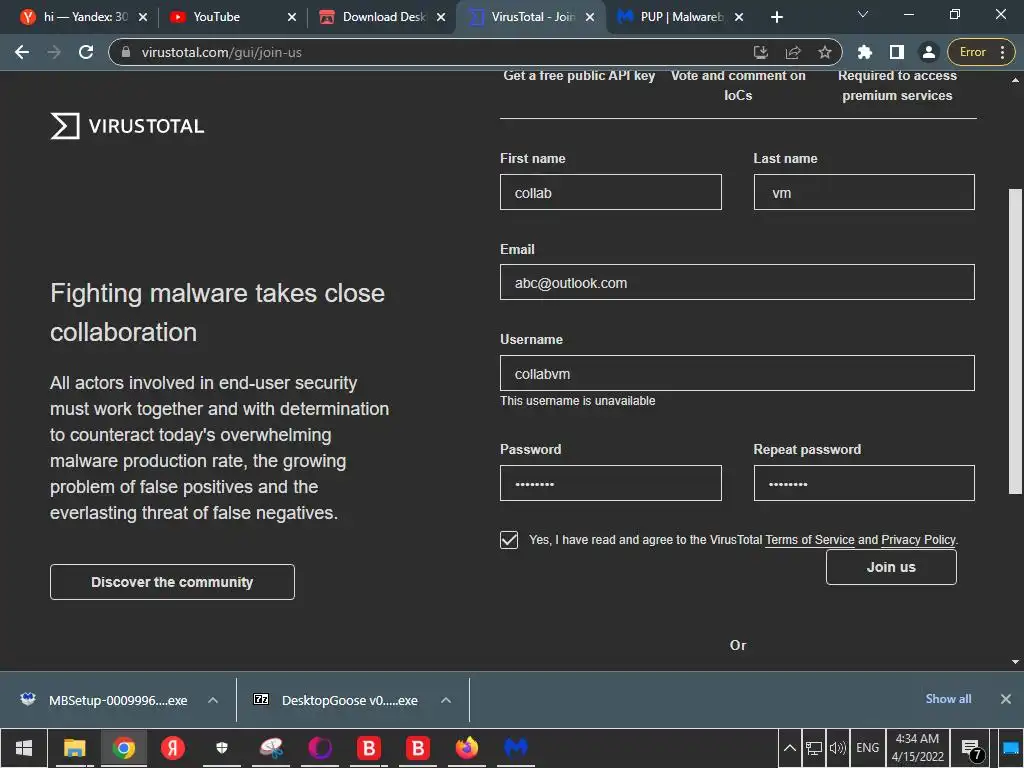
Task: Click the Repeat password field
Action: pyautogui.click(x=864, y=483)
